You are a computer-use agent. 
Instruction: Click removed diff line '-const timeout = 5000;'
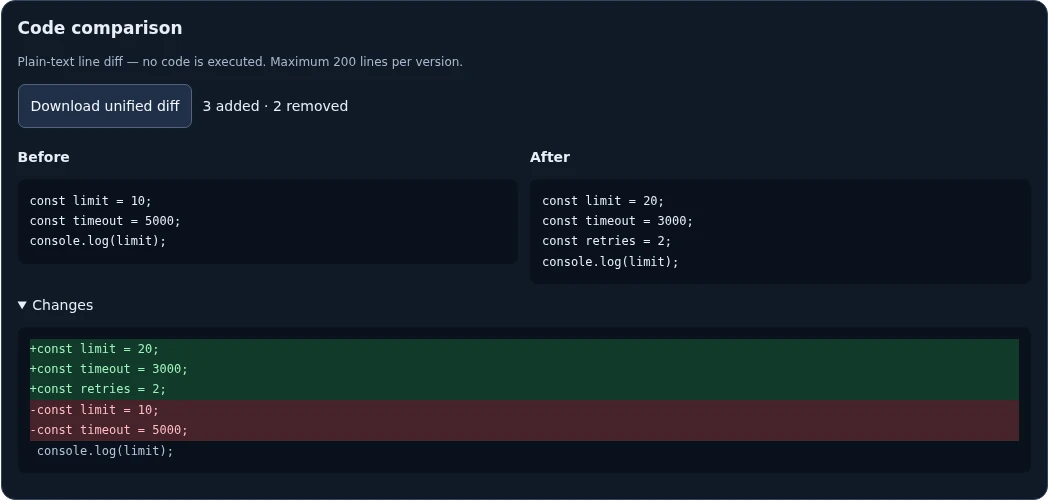click(524, 430)
